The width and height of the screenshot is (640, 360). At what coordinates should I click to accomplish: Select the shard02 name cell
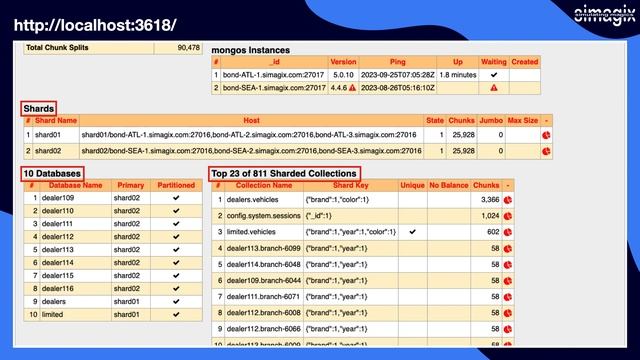[48, 151]
